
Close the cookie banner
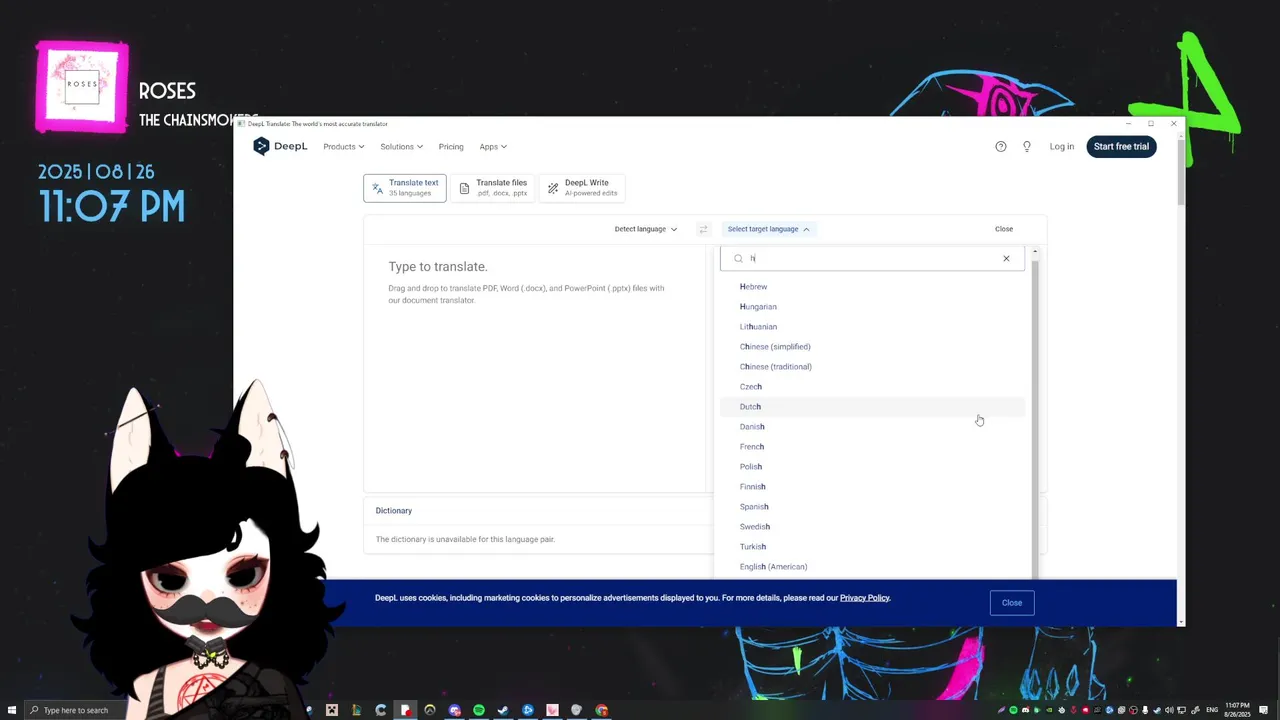1012,603
